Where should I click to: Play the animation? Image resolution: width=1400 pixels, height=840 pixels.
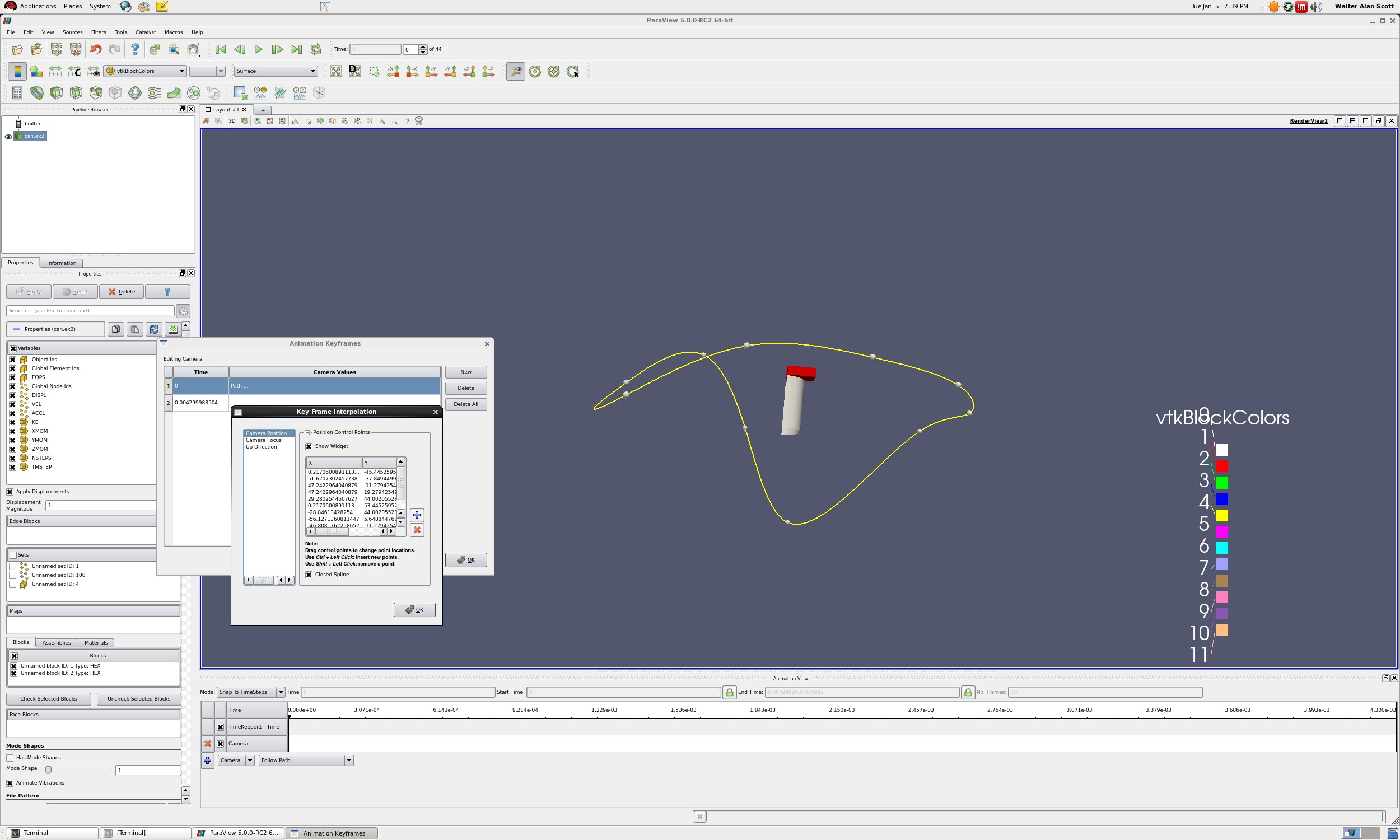(258, 50)
